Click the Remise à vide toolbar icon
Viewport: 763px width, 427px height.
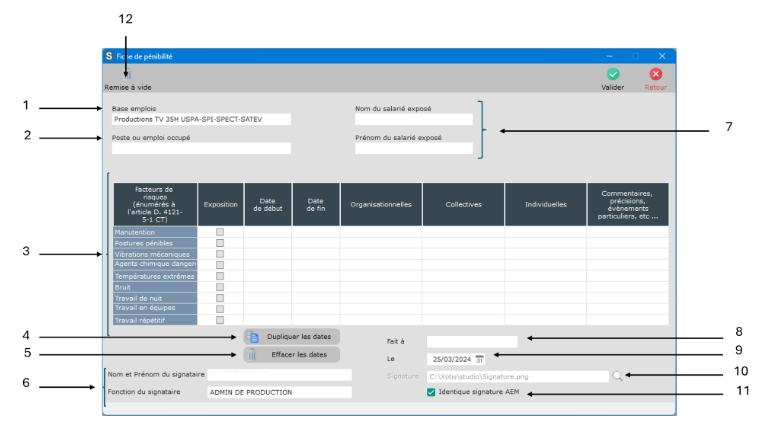pos(127,75)
